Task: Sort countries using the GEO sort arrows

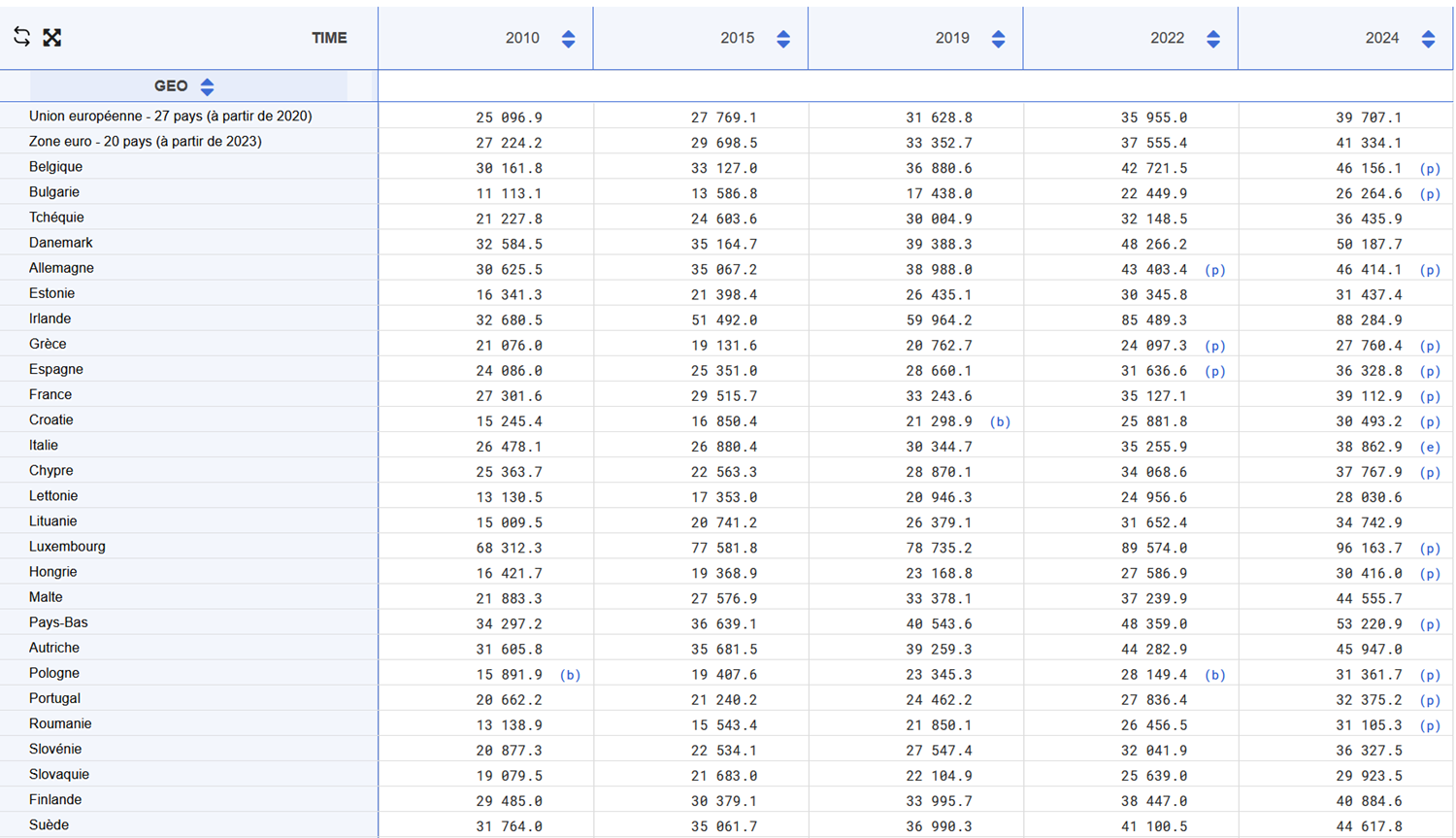Action: tap(207, 86)
